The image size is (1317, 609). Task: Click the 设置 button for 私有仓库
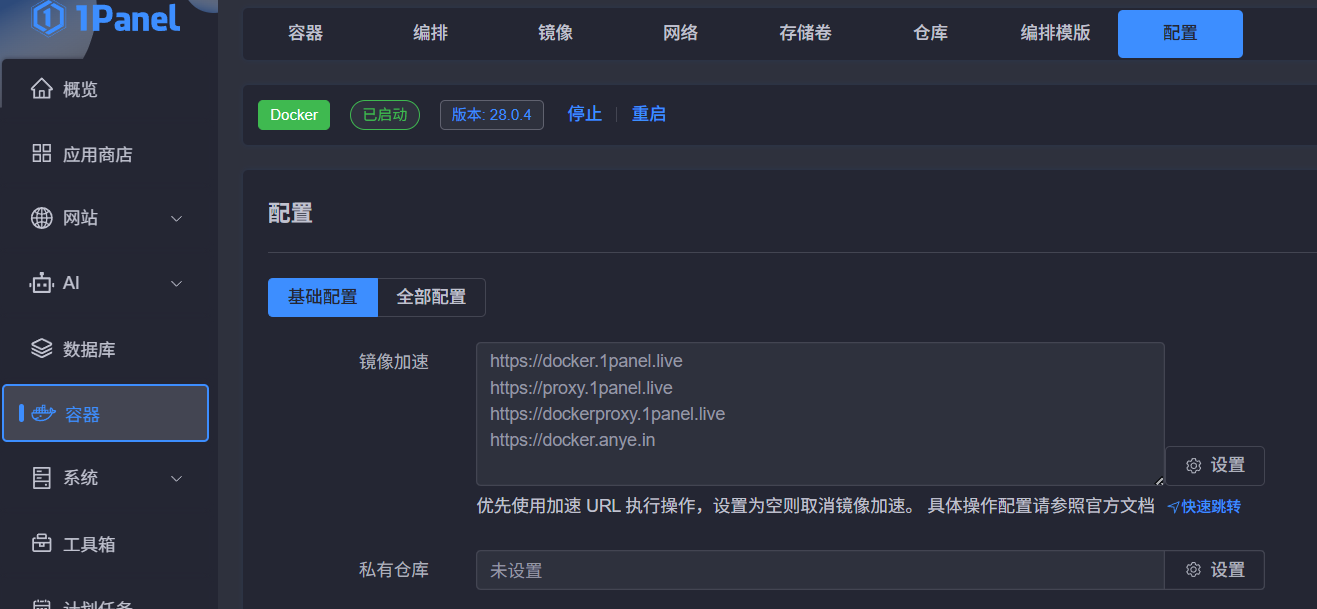tap(1215, 570)
